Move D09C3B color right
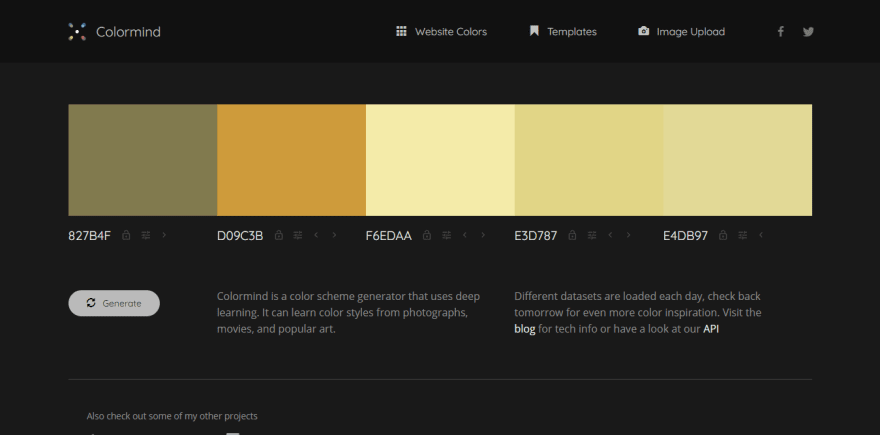This screenshot has width=880, height=435. pos(334,235)
